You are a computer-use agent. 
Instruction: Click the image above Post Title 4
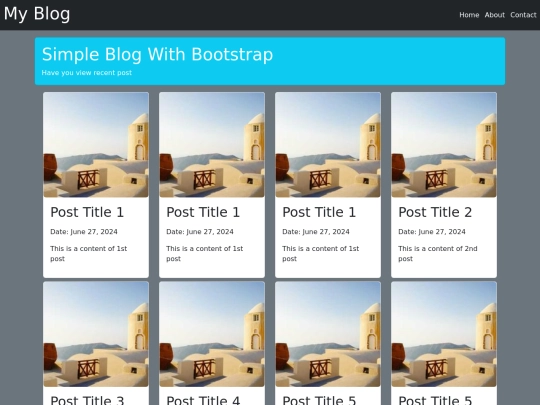click(212, 334)
